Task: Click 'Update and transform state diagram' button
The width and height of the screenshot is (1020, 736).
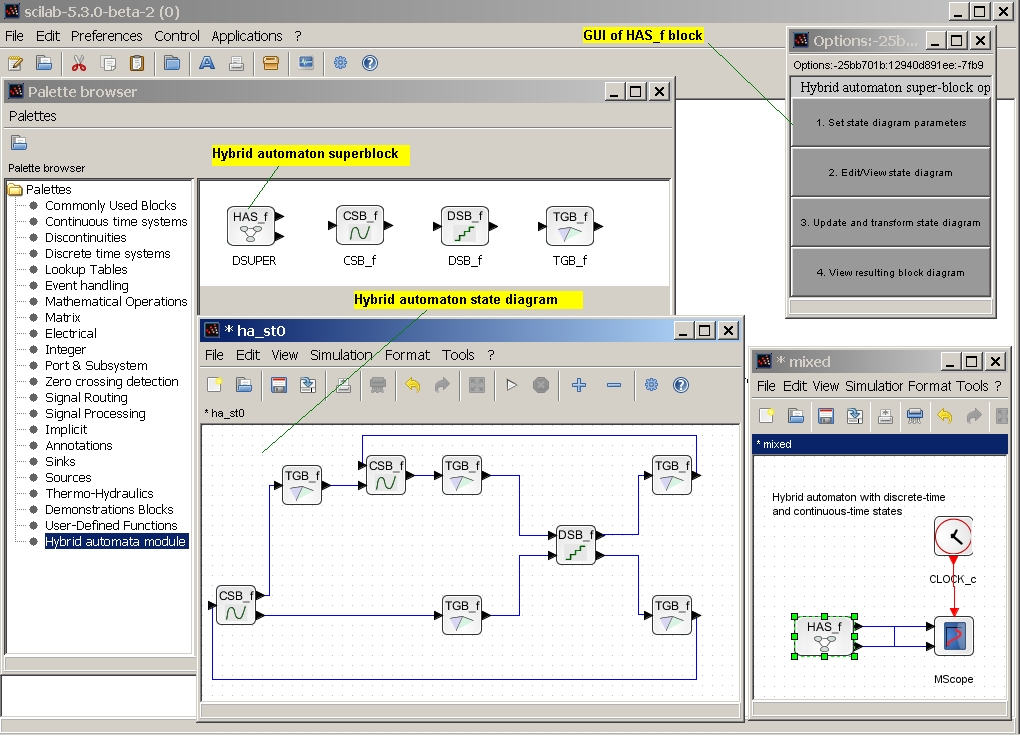Action: click(891, 223)
